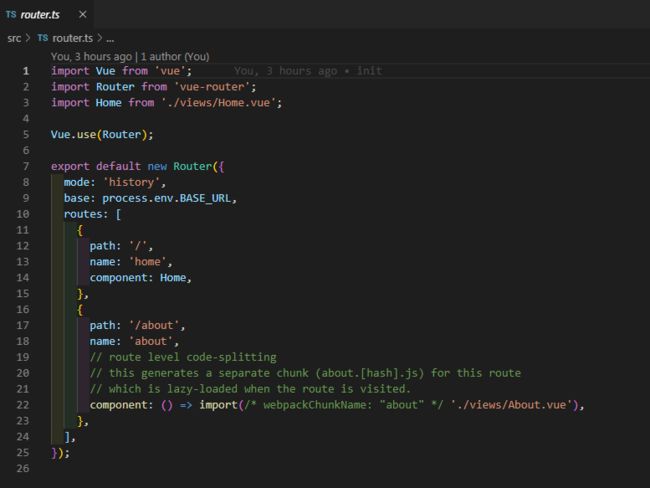This screenshot has height=488, width=650.
Task: Click the 'home' name string
Action: click(x=148, y=262)
